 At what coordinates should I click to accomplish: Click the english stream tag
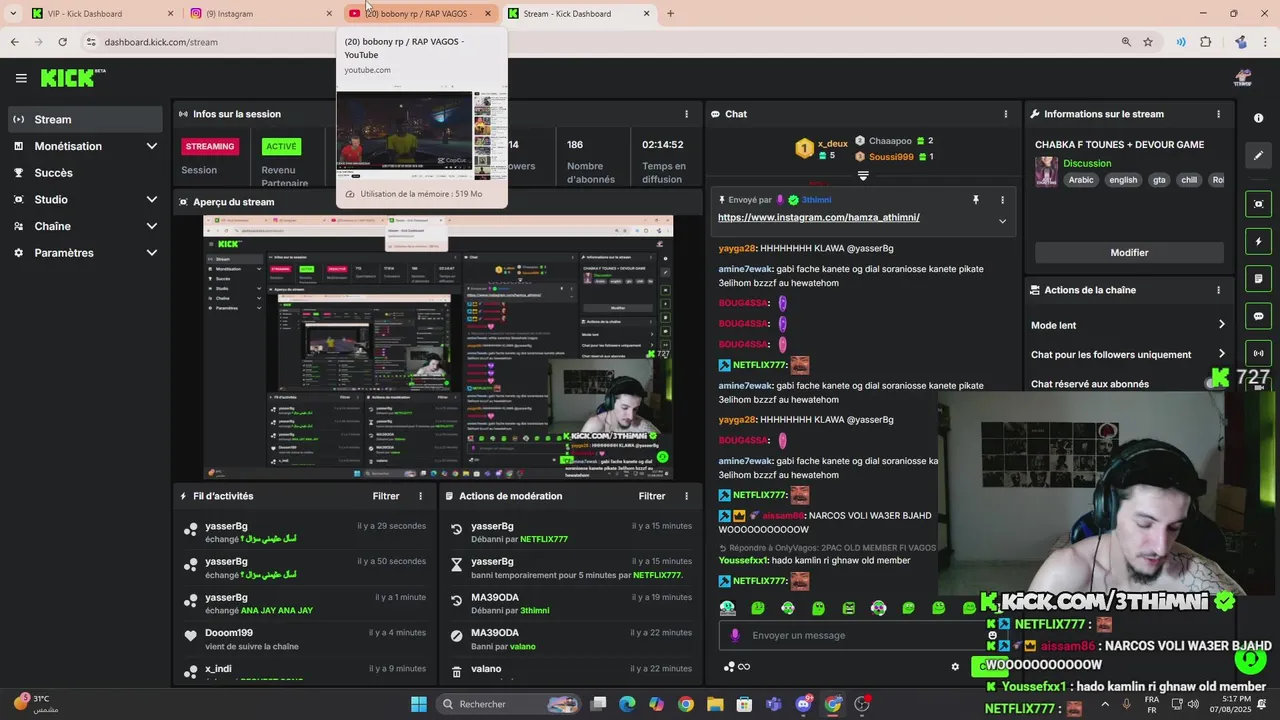[1123, 180]
